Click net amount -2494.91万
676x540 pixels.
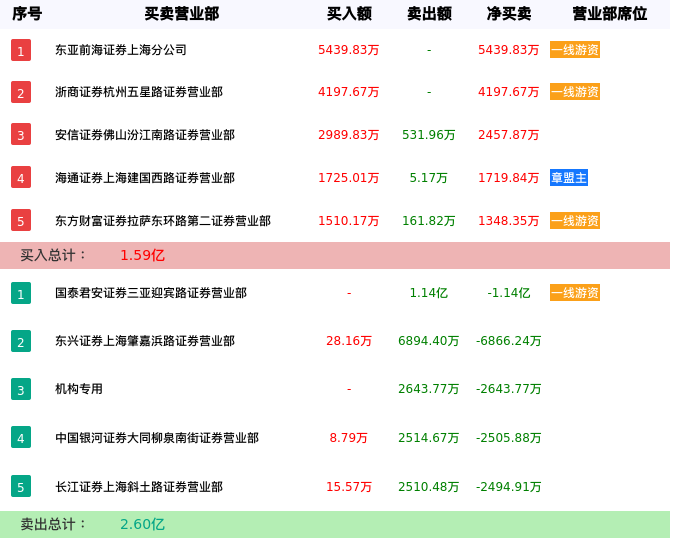(508, 487)
